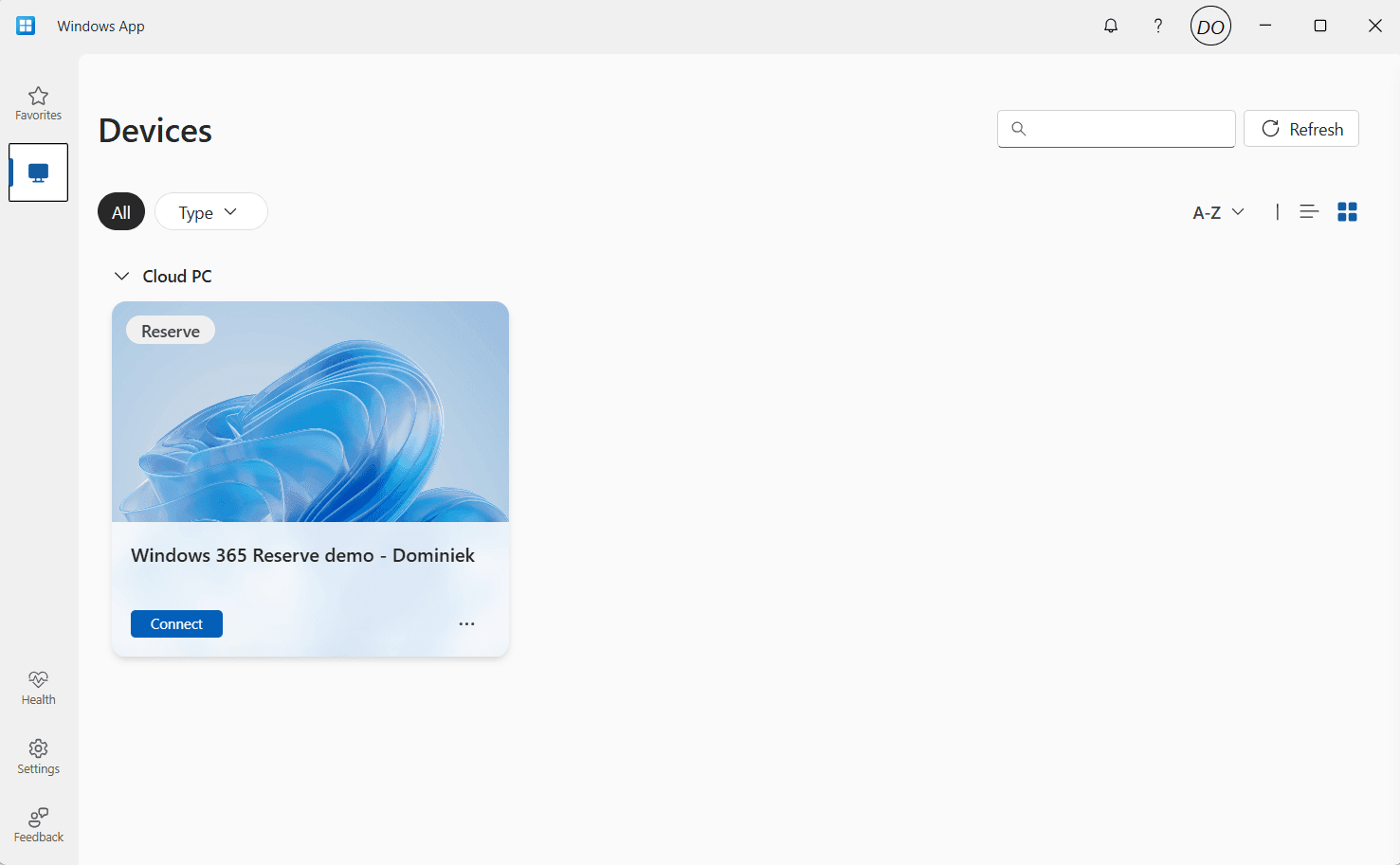Open the A-Z sort dropdown
Viewport: 1400px width, 865px height.
coord(1218,212)
